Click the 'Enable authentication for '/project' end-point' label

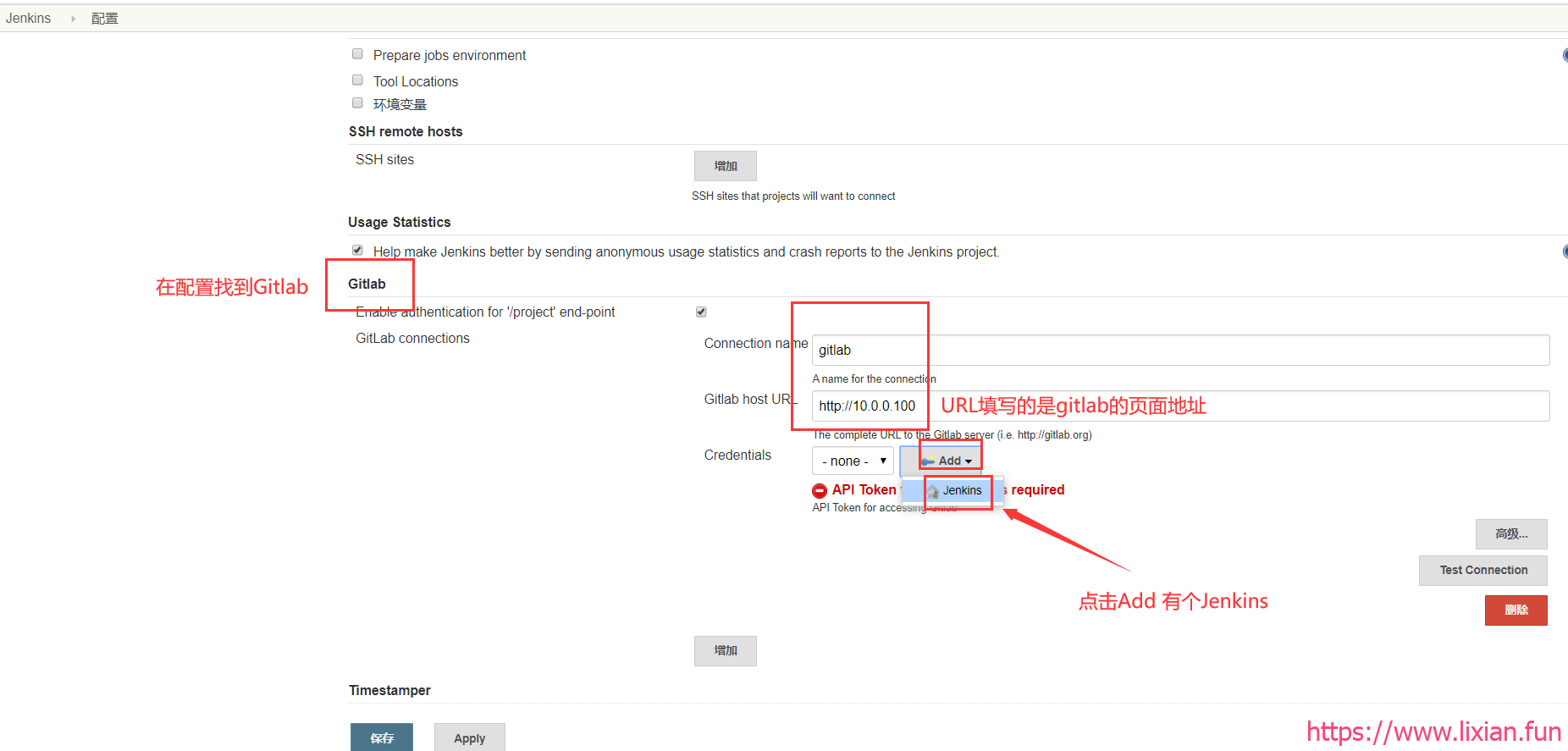(x=485, y=312)
